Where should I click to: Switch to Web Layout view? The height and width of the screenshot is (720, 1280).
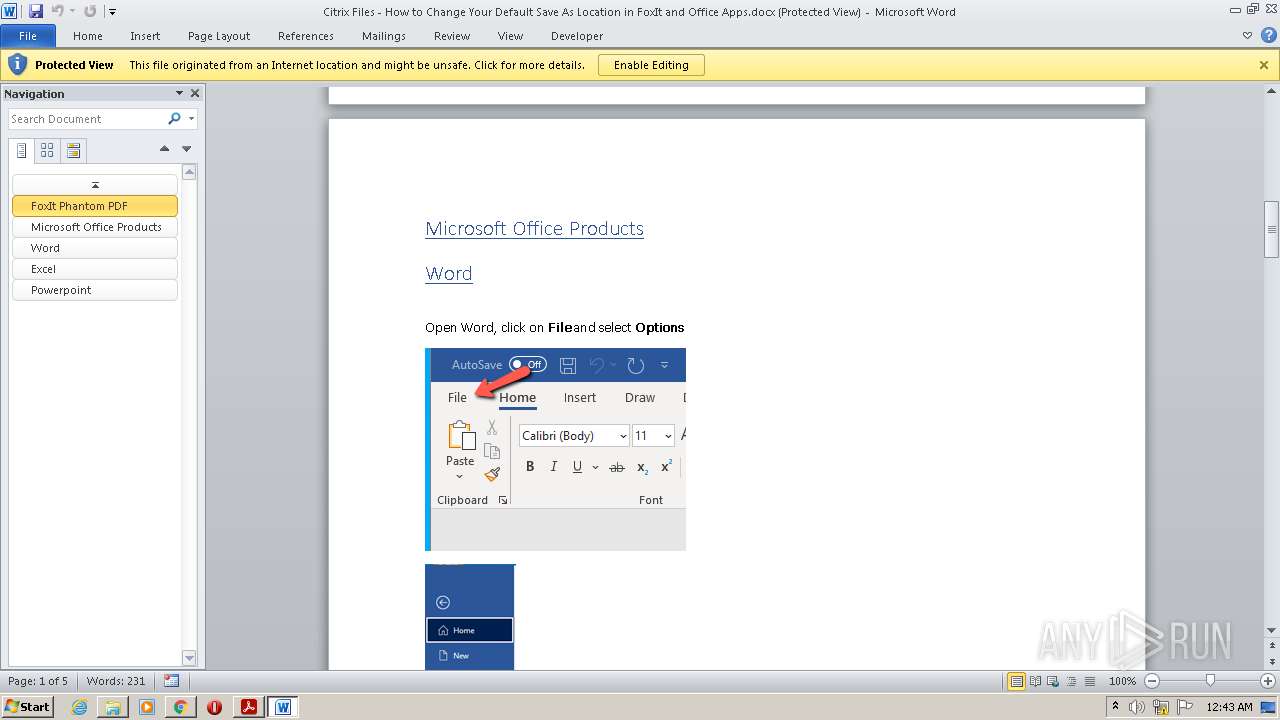pos(1052,681)
